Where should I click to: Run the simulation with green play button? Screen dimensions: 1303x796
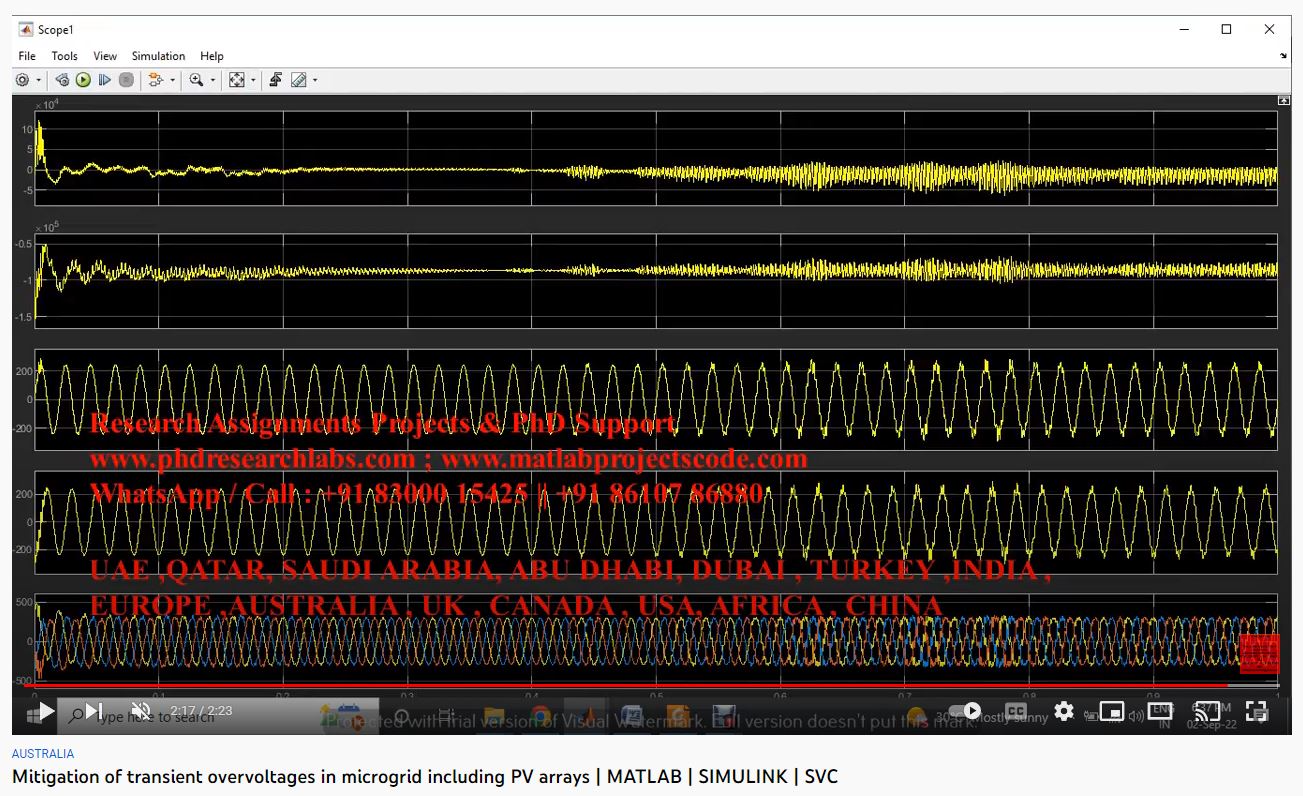click(x=83, y=80)
